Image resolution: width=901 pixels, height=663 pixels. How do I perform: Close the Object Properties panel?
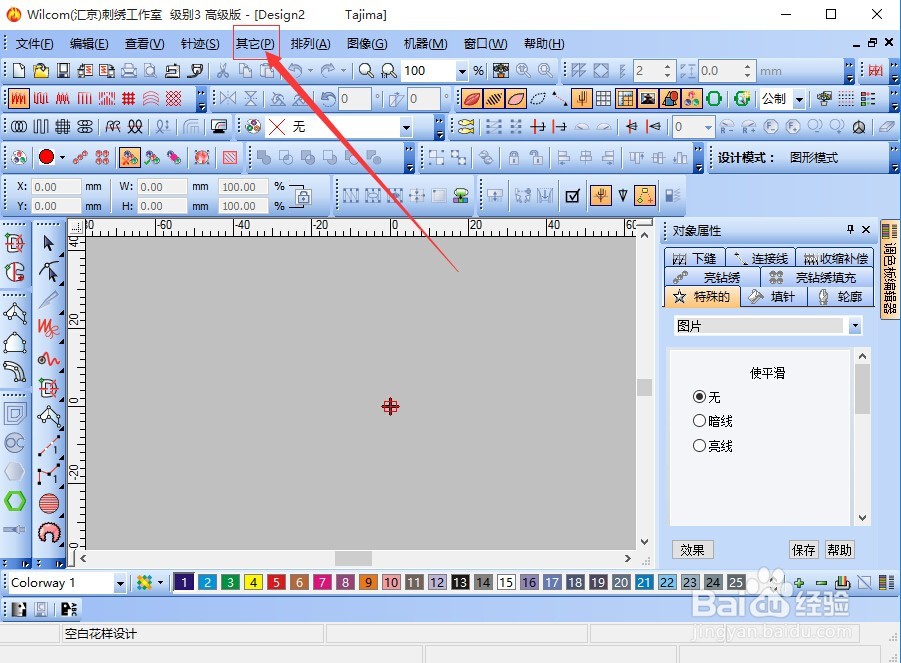pos(866,229)
